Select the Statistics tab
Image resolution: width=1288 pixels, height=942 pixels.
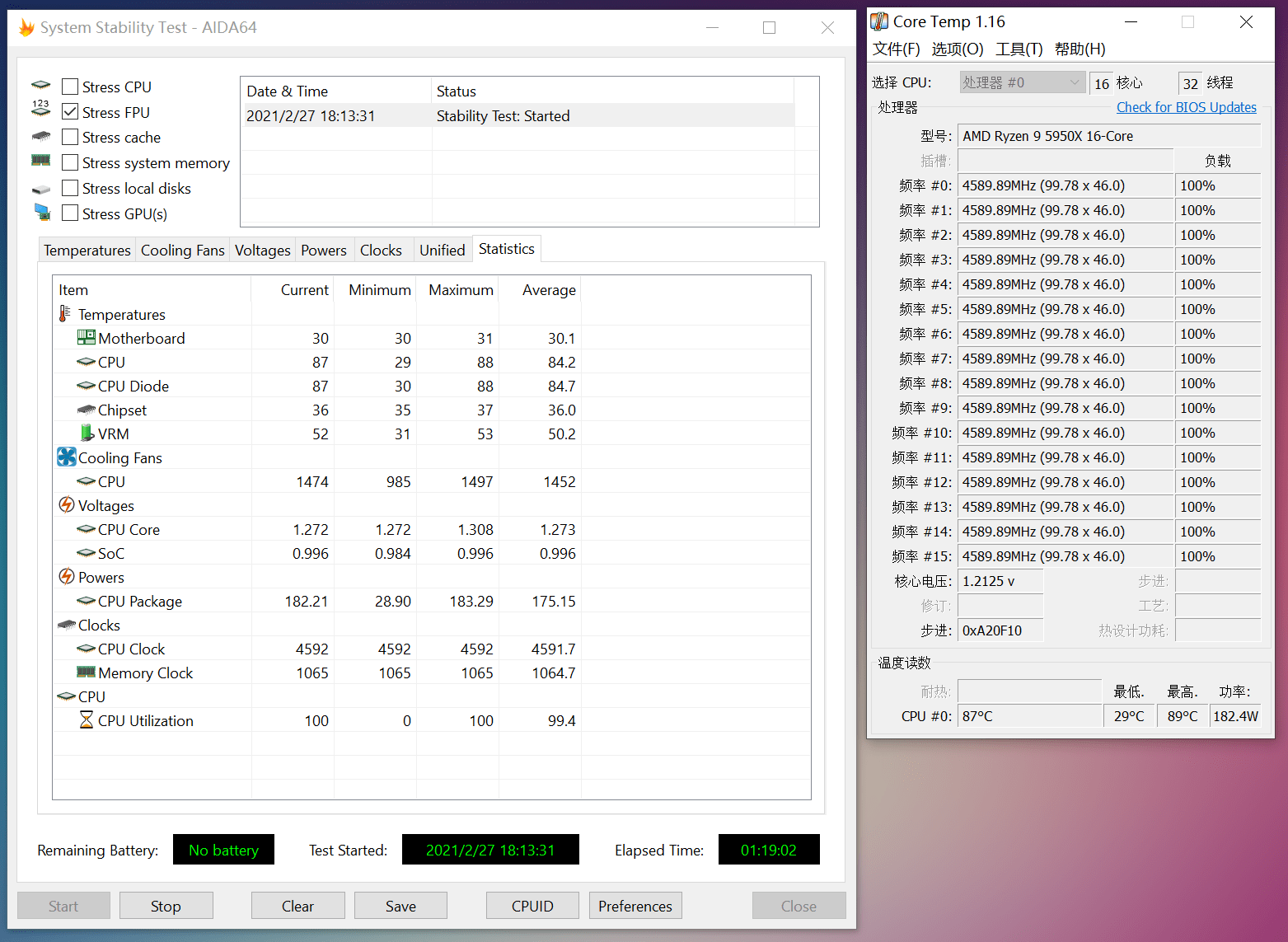click(507, 249)
